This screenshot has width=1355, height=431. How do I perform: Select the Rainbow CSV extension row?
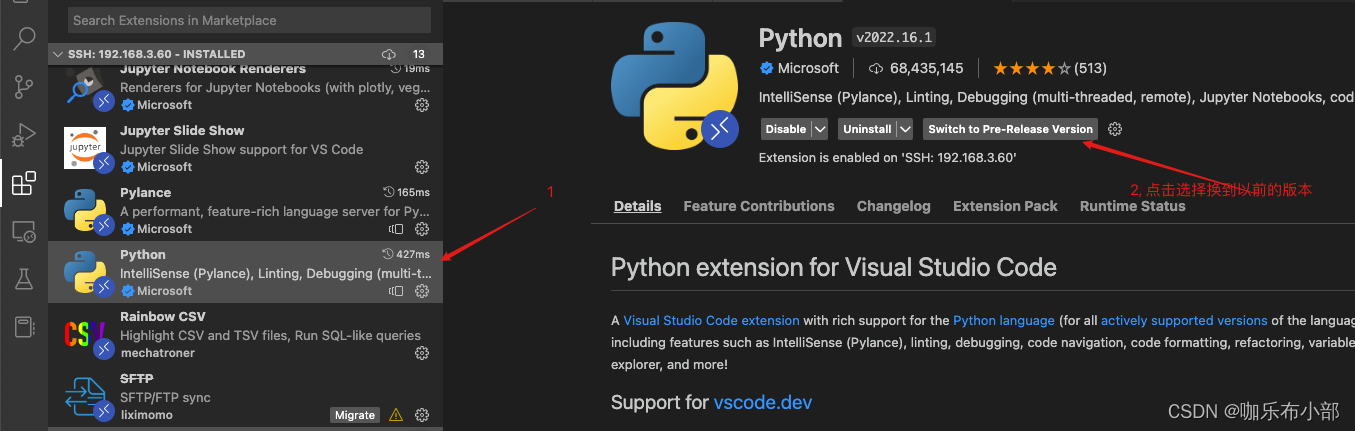[x=243, y=334]
